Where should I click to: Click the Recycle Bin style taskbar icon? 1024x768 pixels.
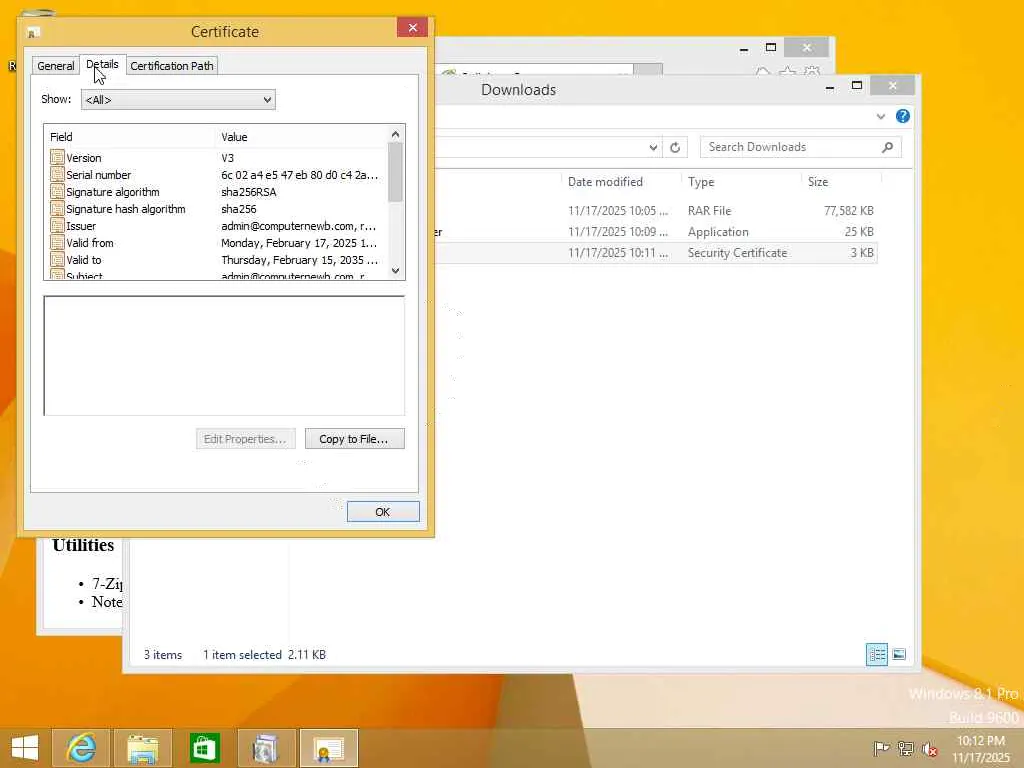[266, 748]
